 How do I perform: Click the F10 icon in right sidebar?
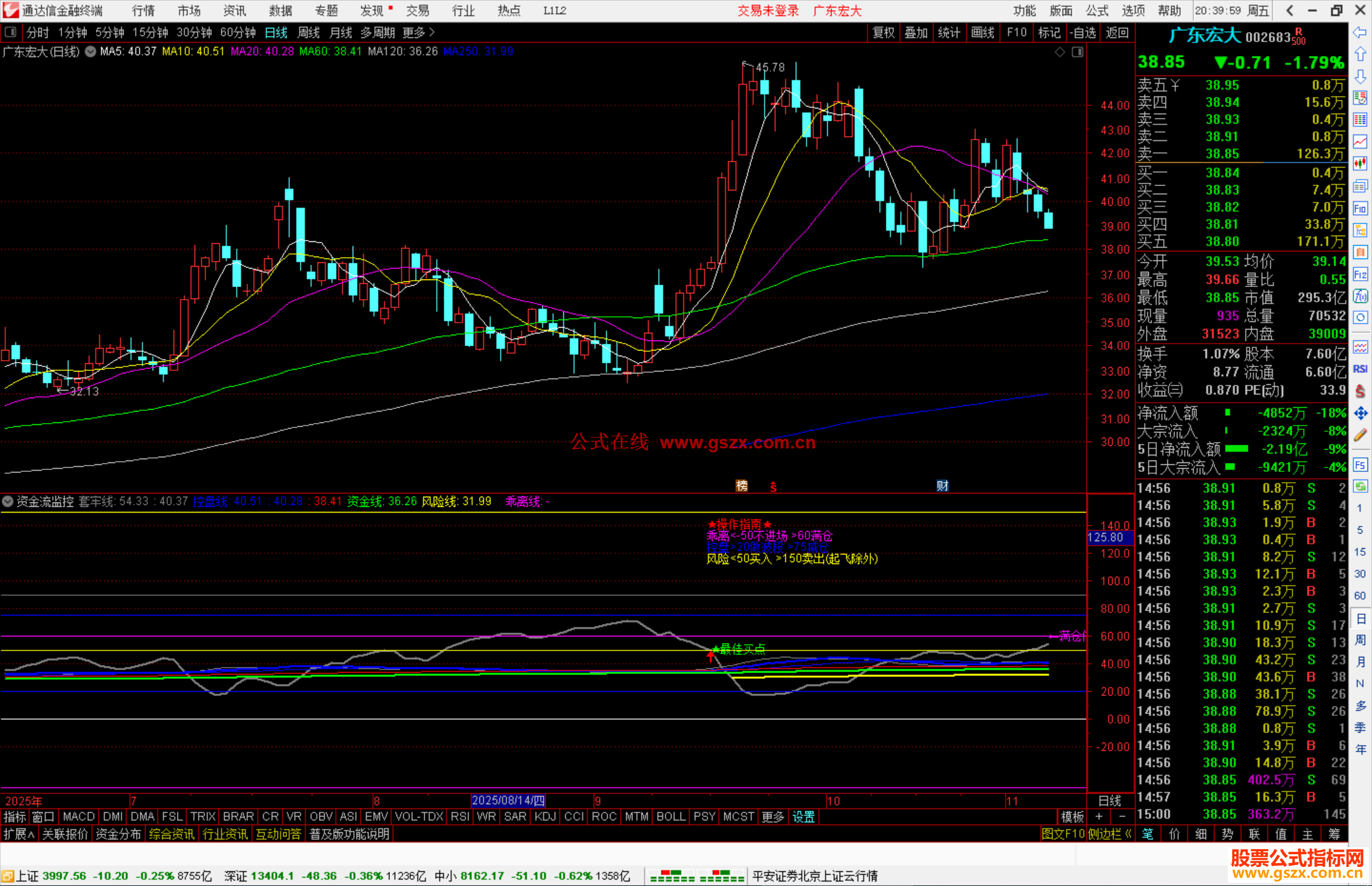coord(1360,208)
